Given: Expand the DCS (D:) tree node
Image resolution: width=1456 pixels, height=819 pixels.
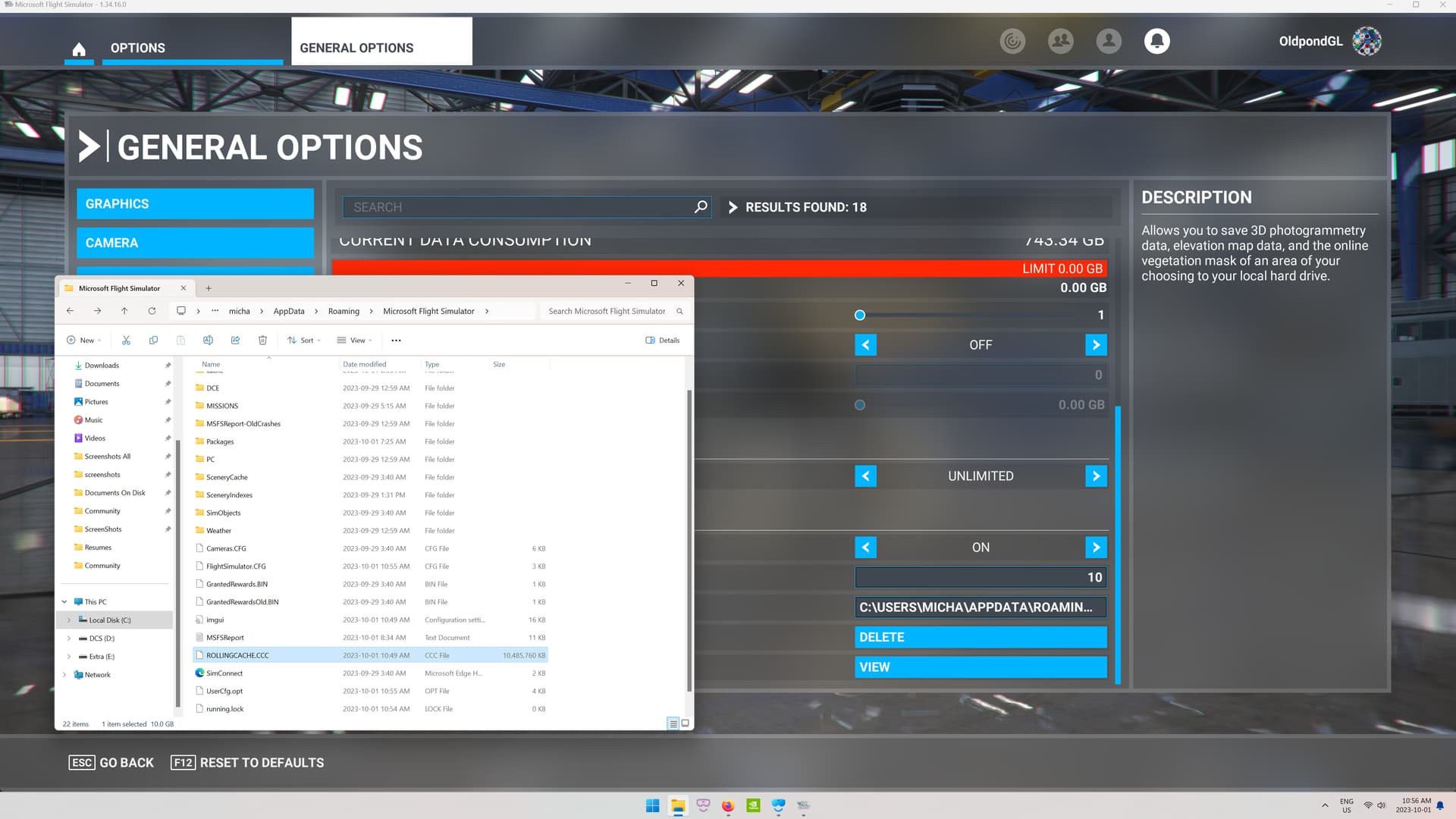Looking at the screenshot, I should point(69,639).
